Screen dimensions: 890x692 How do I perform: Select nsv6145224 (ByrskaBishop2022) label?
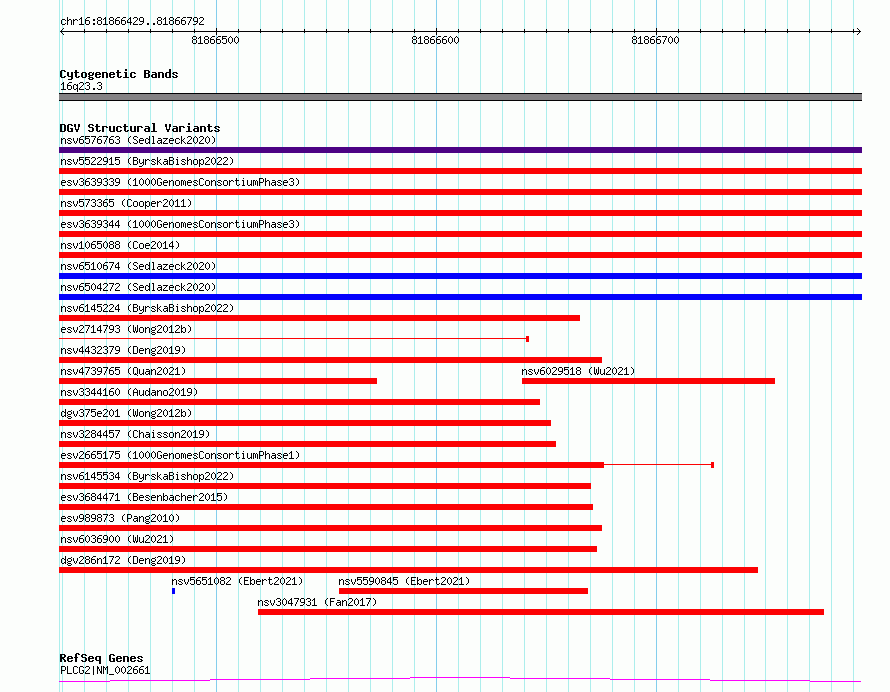click(147, 308)
